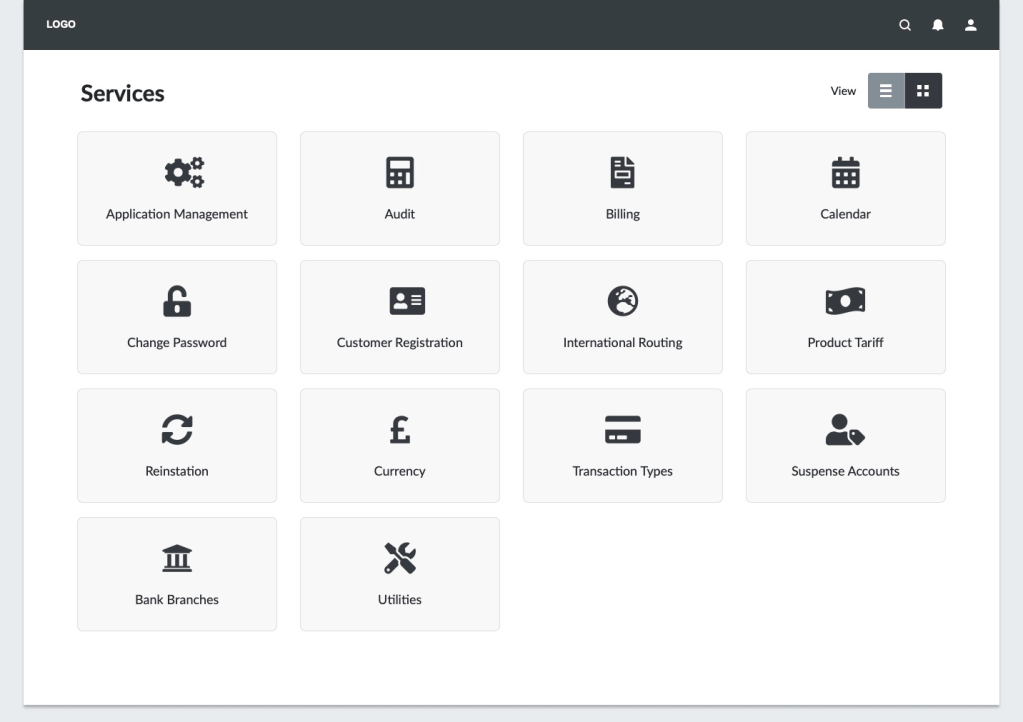The width and height of the screenshot is (1023, 722).
Task: Open the user profile icon
Action: tap(970, 25)
